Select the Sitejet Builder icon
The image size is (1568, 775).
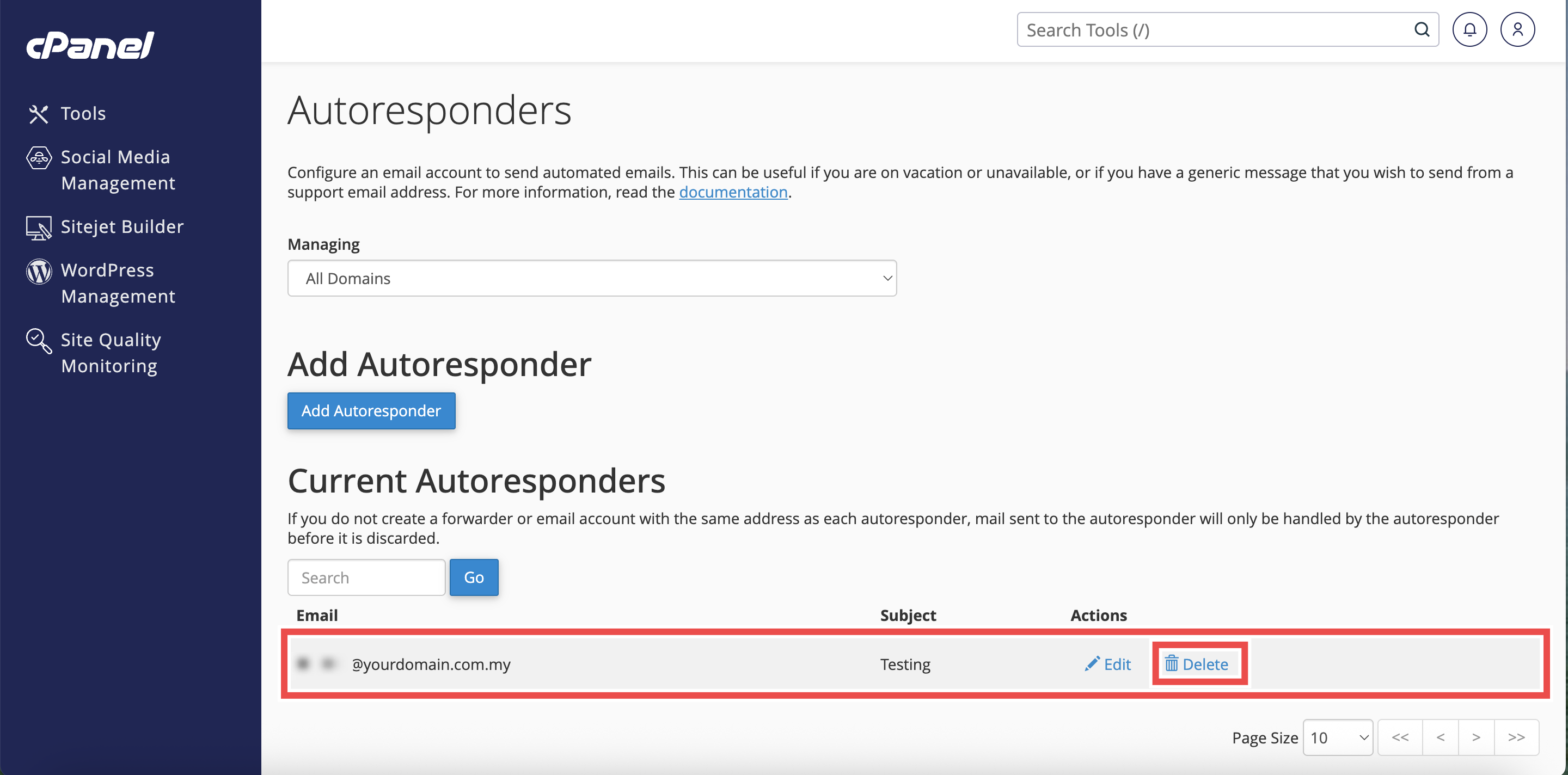tap(39, 227)
